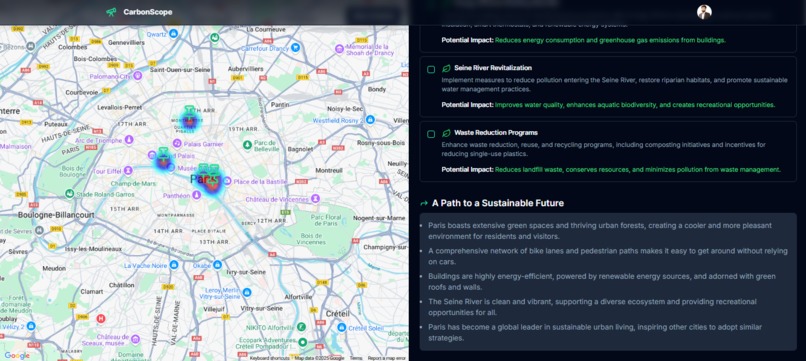Click the Quartz shopping pin on map

point(174,33)
